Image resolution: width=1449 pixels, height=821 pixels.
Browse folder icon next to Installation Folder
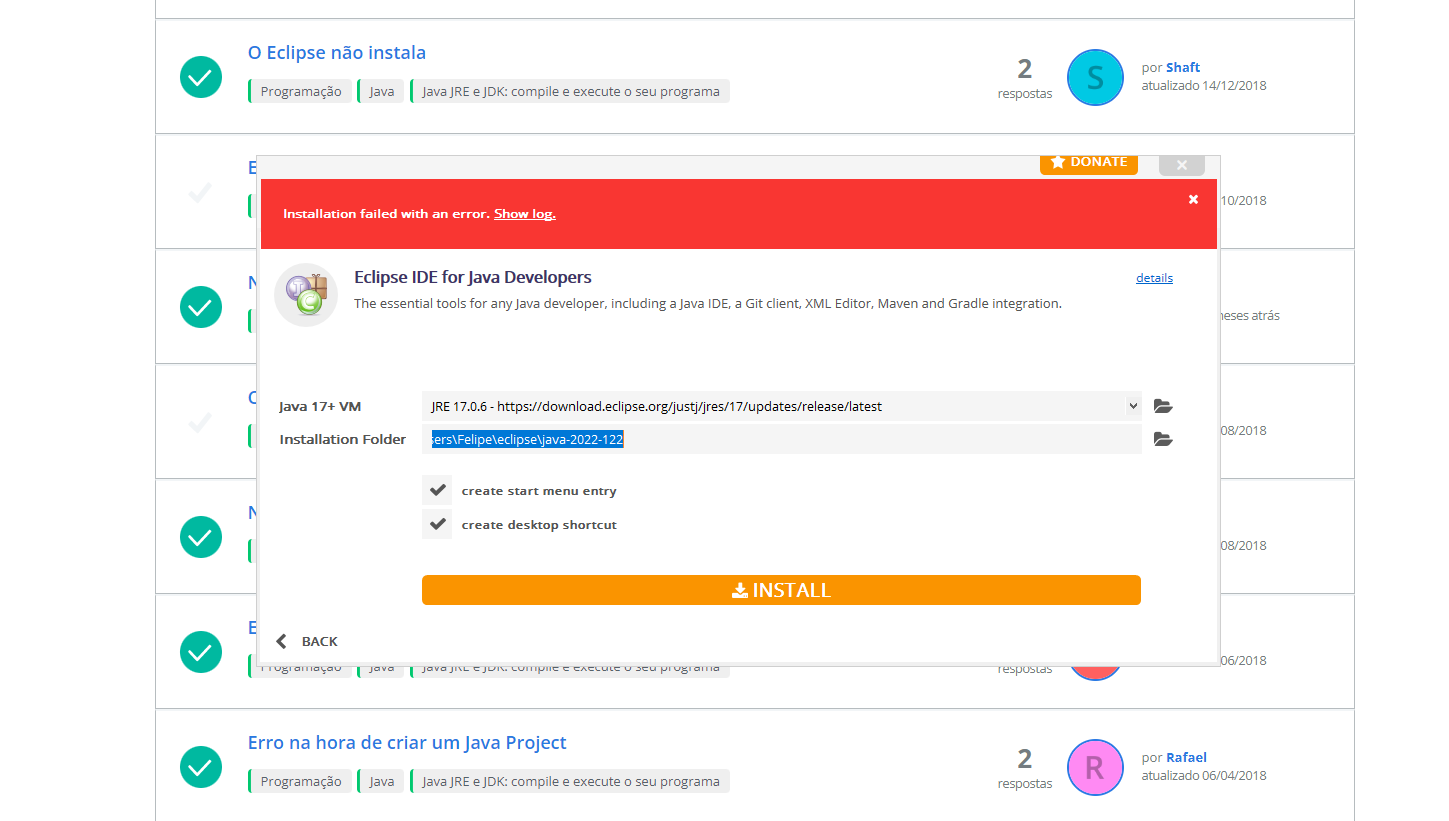tap(1162, 439)
